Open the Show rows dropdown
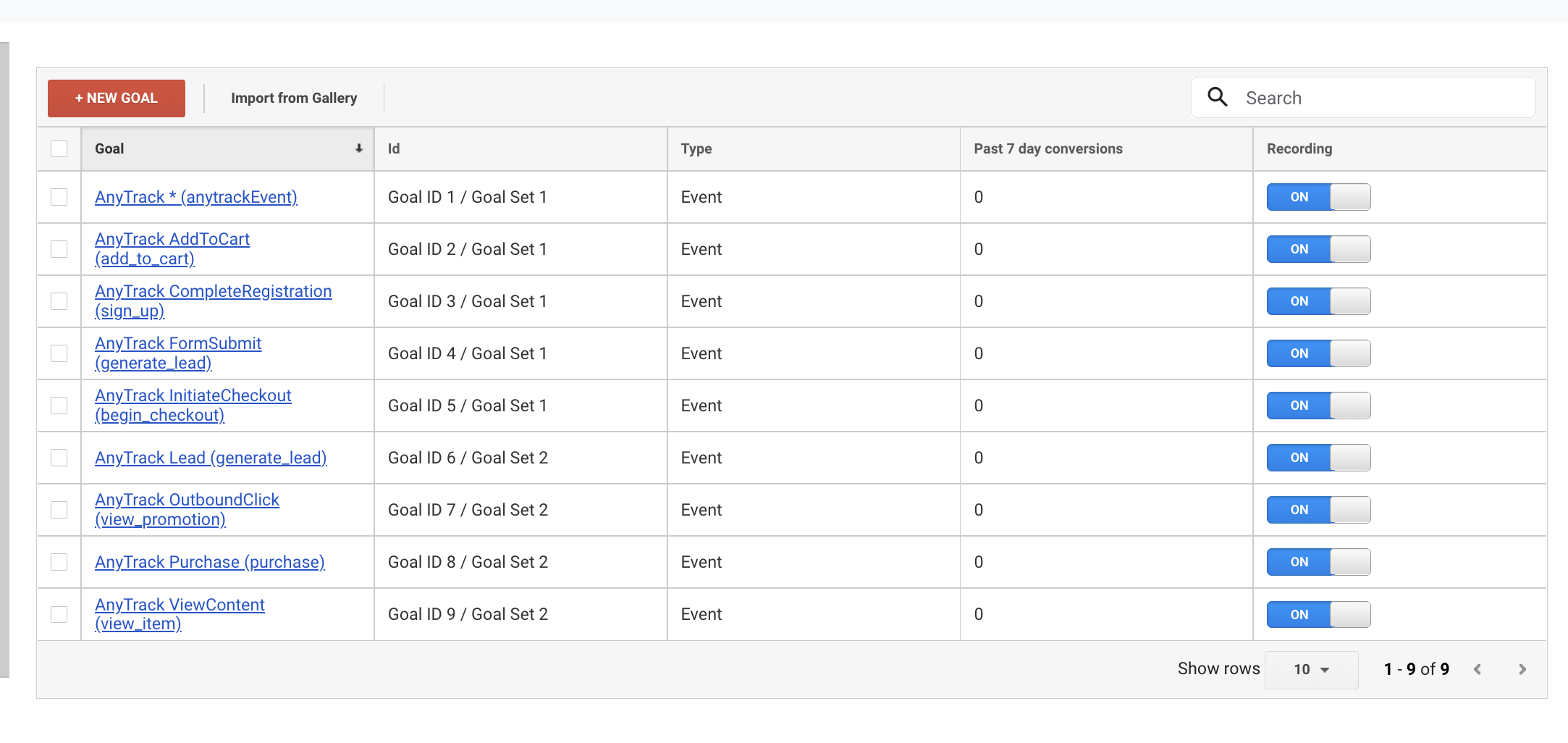 1311,669
